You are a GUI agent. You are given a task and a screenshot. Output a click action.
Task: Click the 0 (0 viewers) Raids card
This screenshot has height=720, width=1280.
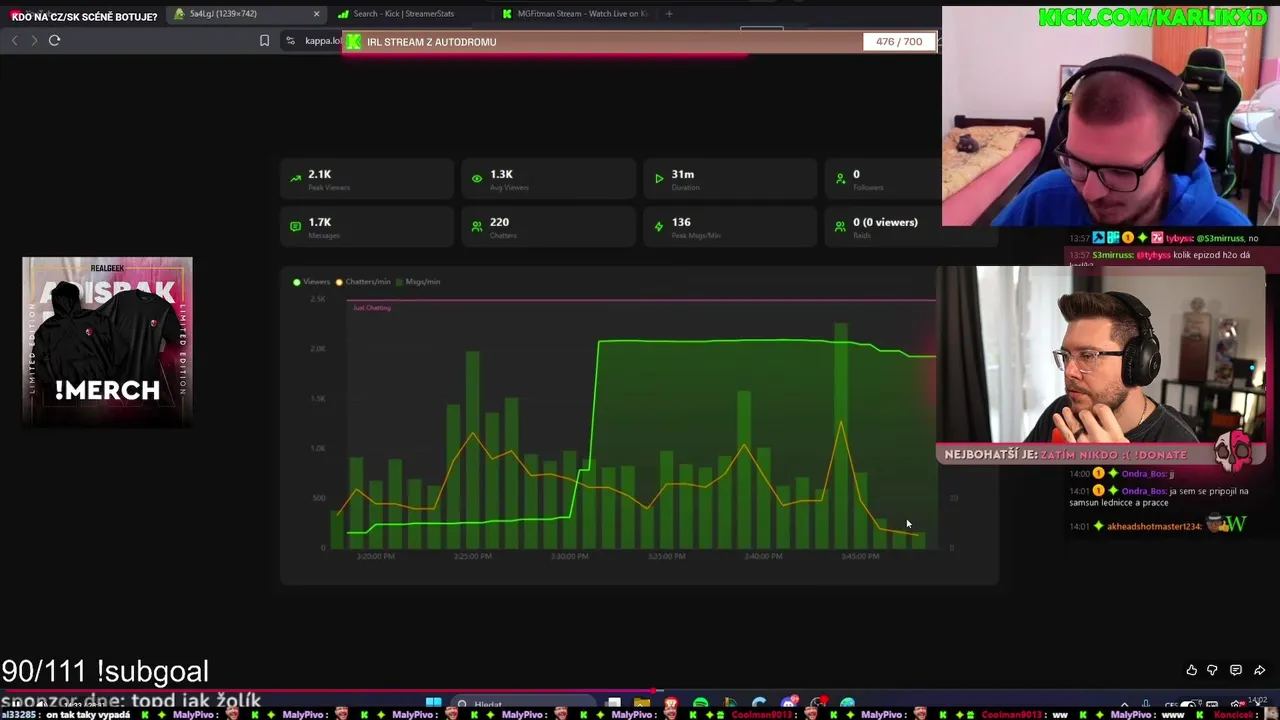911,227
